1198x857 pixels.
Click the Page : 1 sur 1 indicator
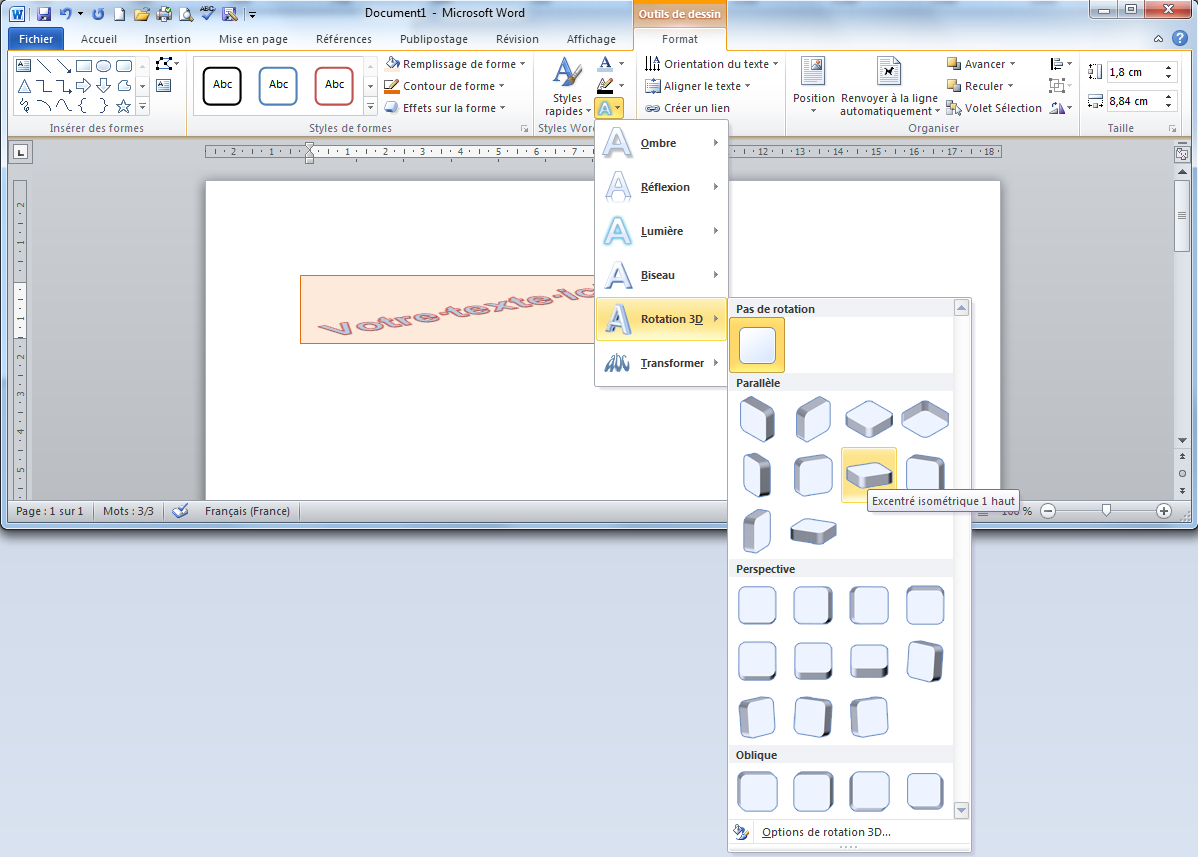pyautogui.click(x=50, y=511)
